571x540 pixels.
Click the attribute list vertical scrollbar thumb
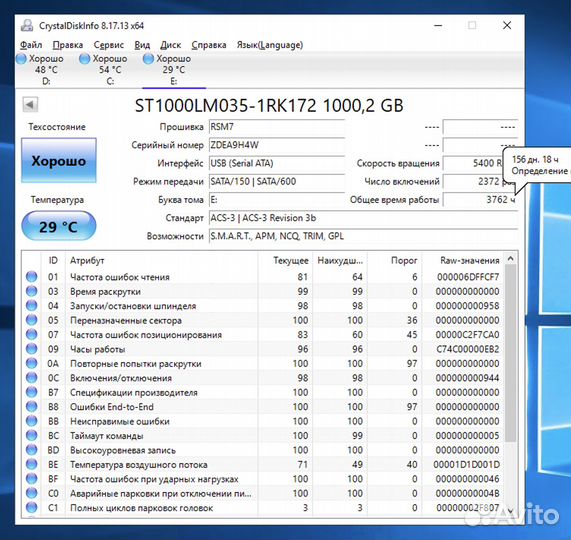click(511, 353)
